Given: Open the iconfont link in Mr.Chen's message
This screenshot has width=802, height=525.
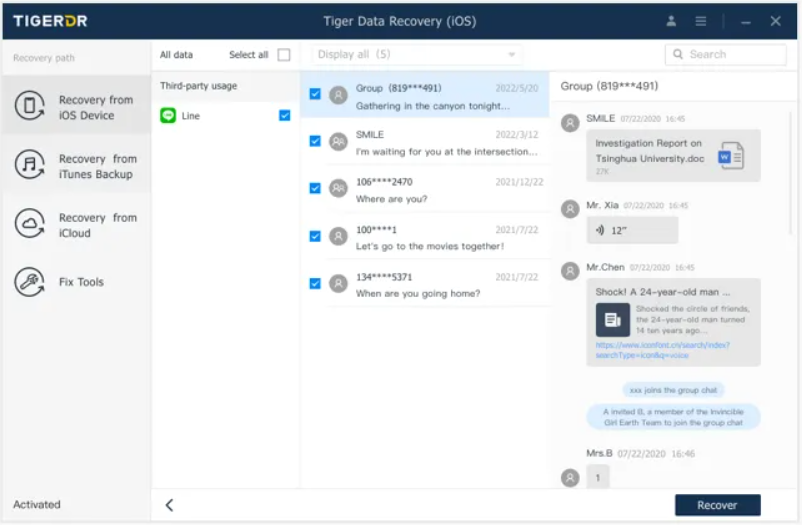Looking at the screenshot, I should point(662,350).
